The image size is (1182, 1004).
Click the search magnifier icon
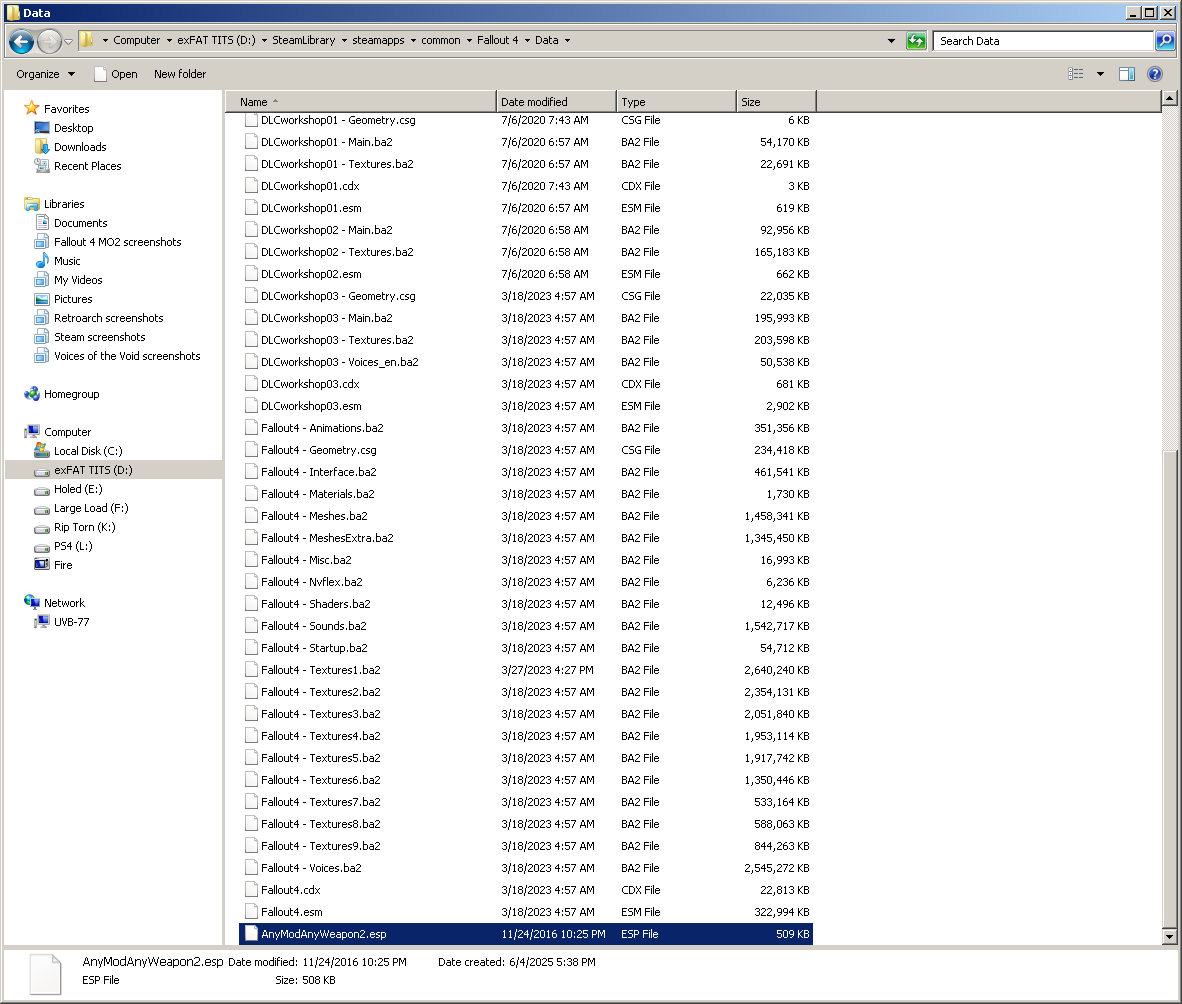point(1165,41)
